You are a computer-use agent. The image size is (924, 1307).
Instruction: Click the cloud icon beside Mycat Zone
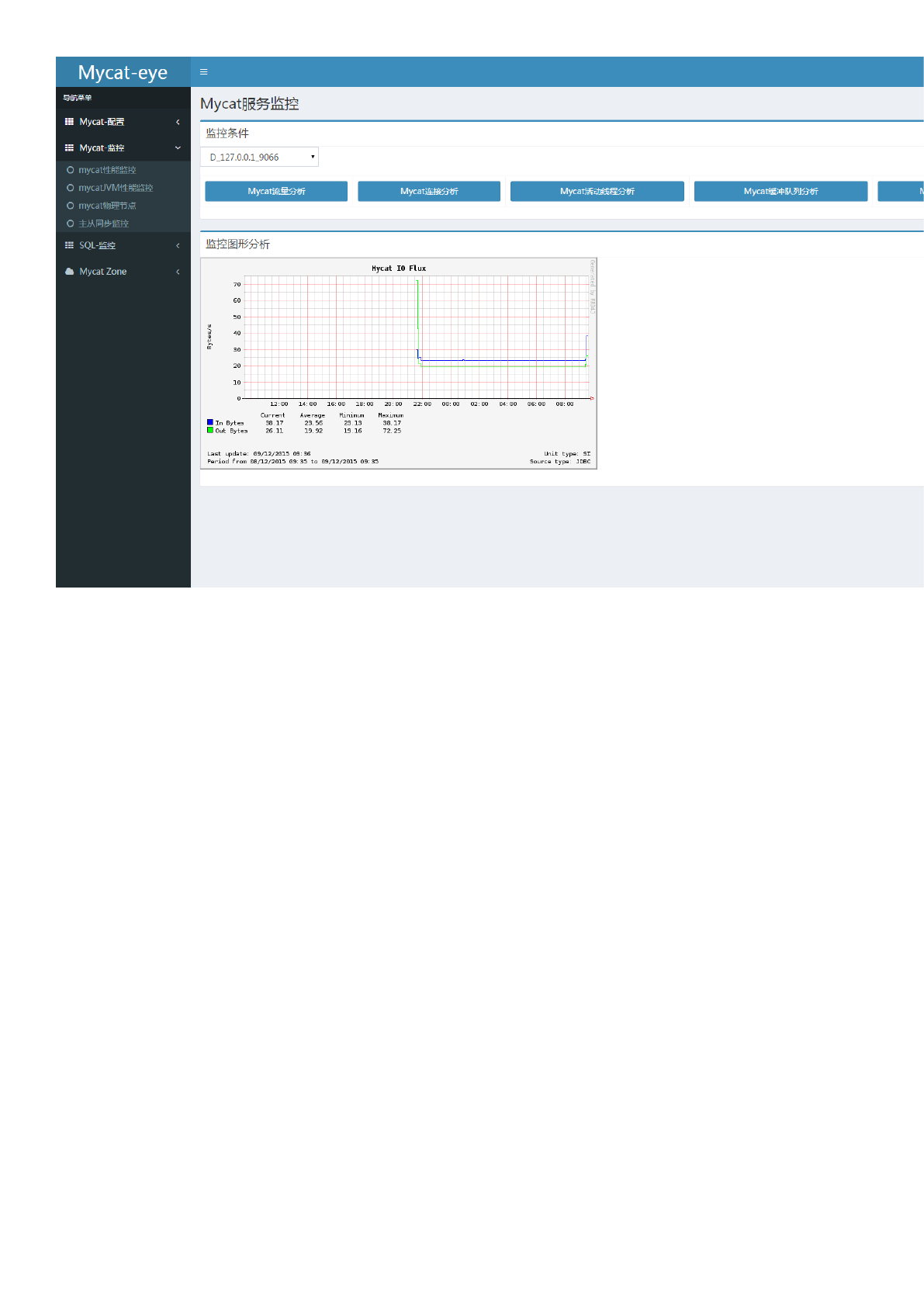point(69,272)
